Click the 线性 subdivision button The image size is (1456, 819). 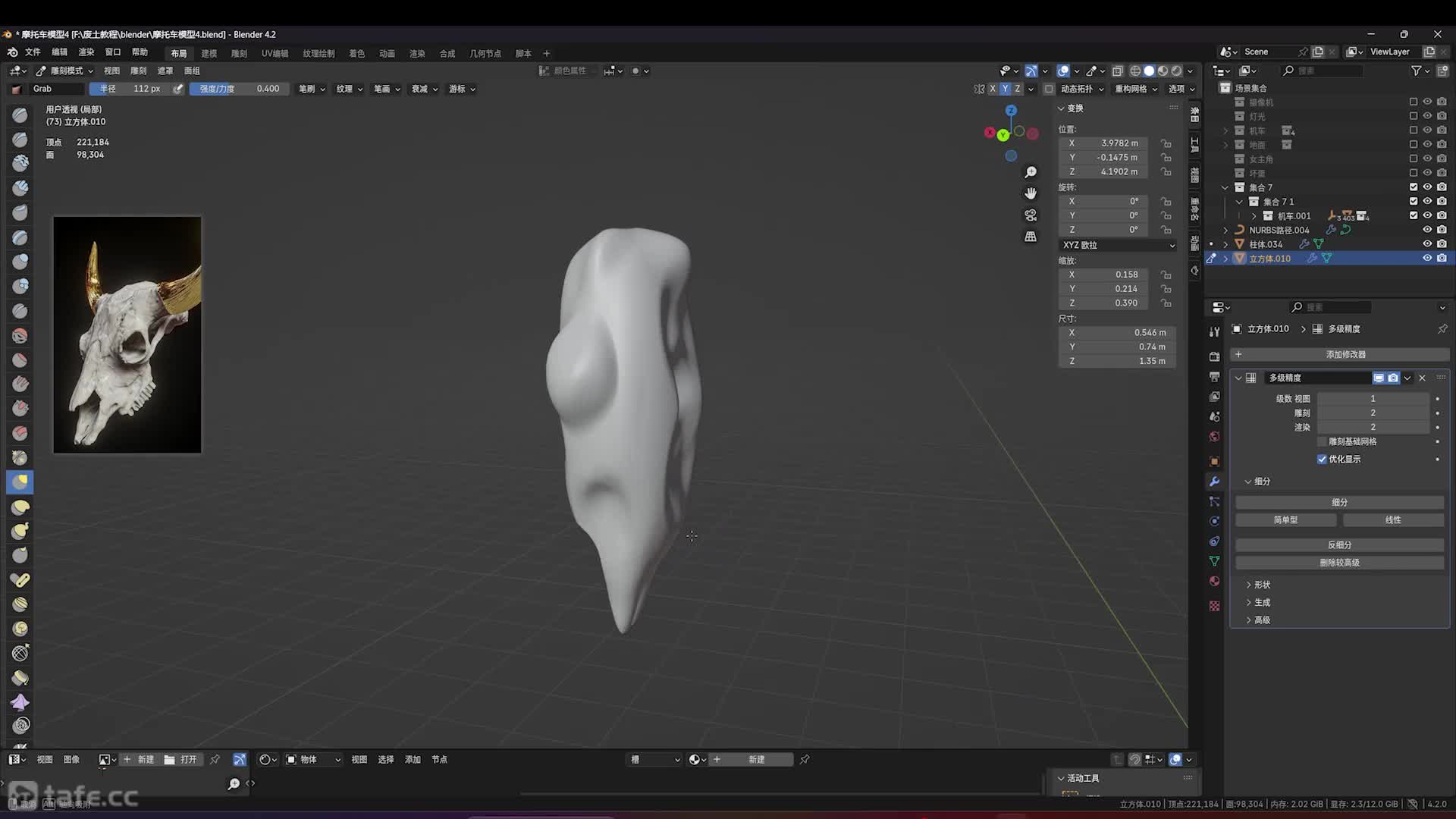click(1394, 519)
